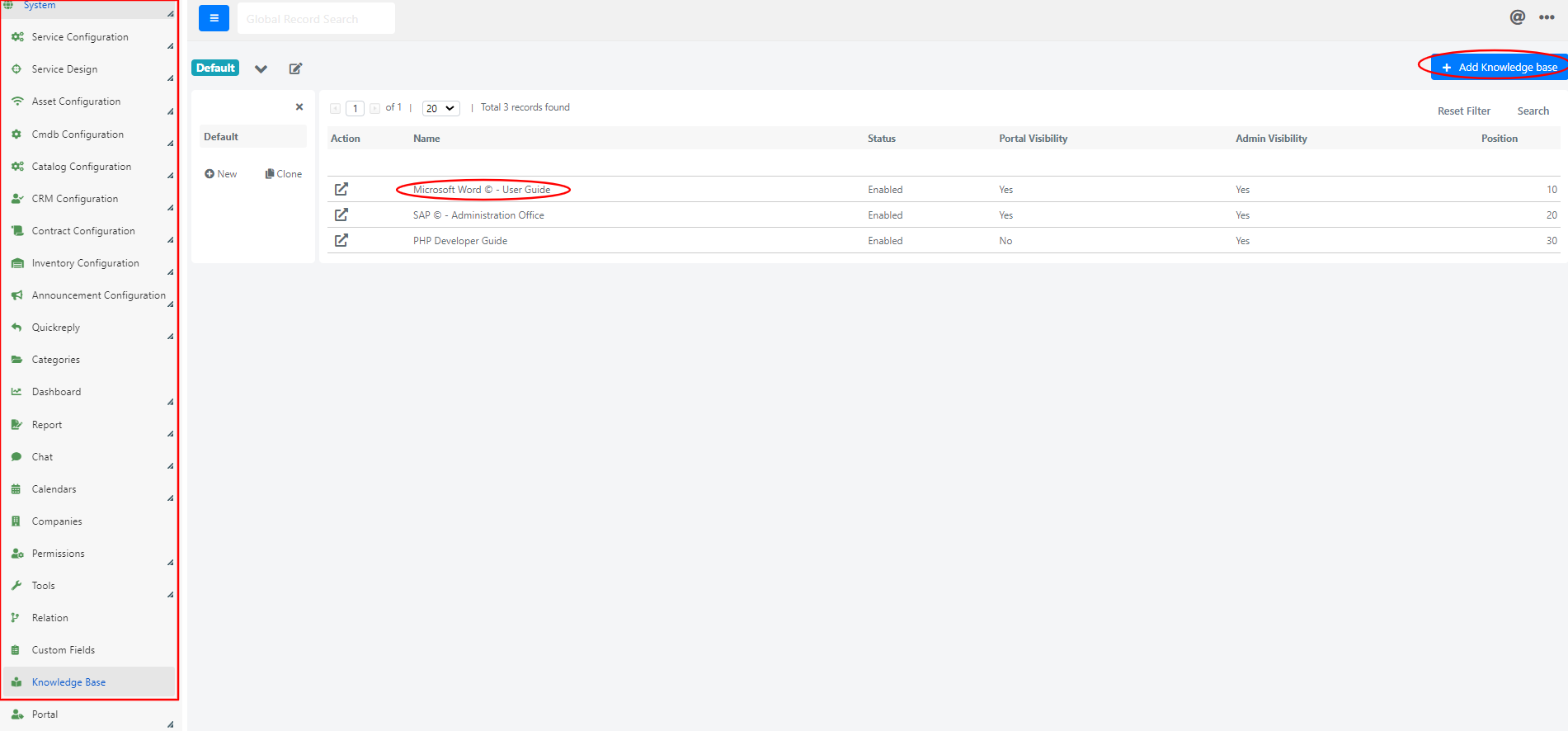Select the Default view badge

(x=215, y=68)
